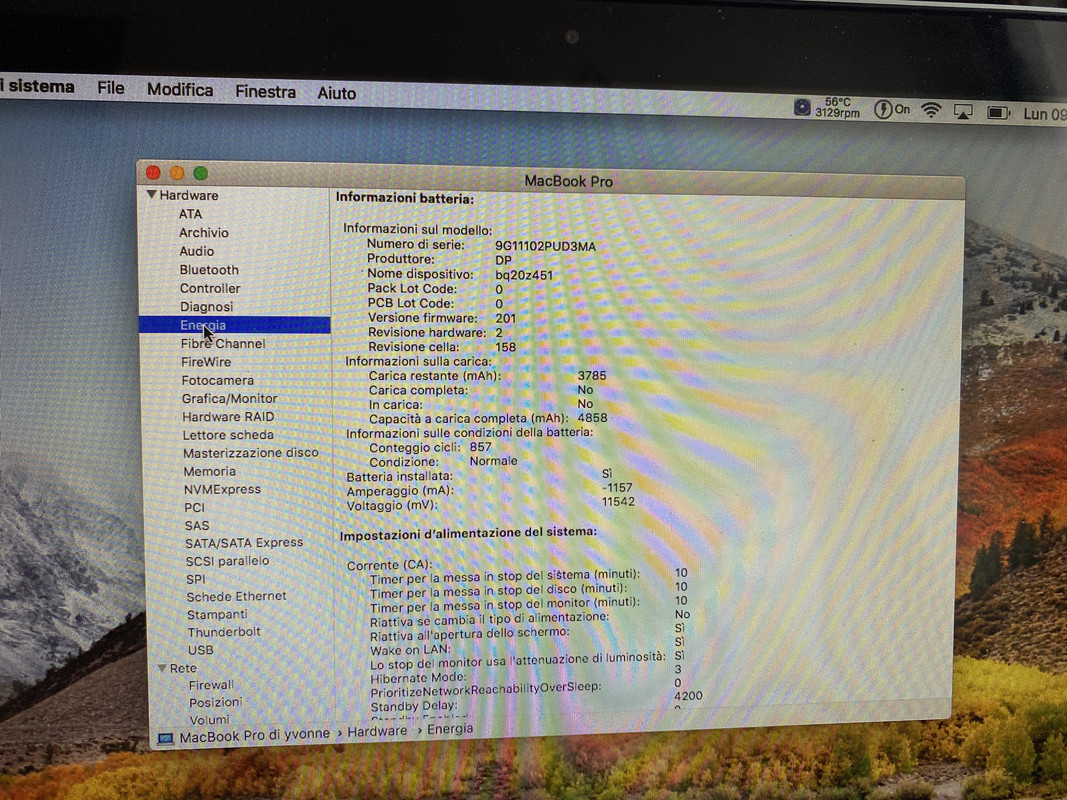Viewport: 1067px width, 800px height.
Task: Select Firewall under Rete
Action: (x=211, y=685)
